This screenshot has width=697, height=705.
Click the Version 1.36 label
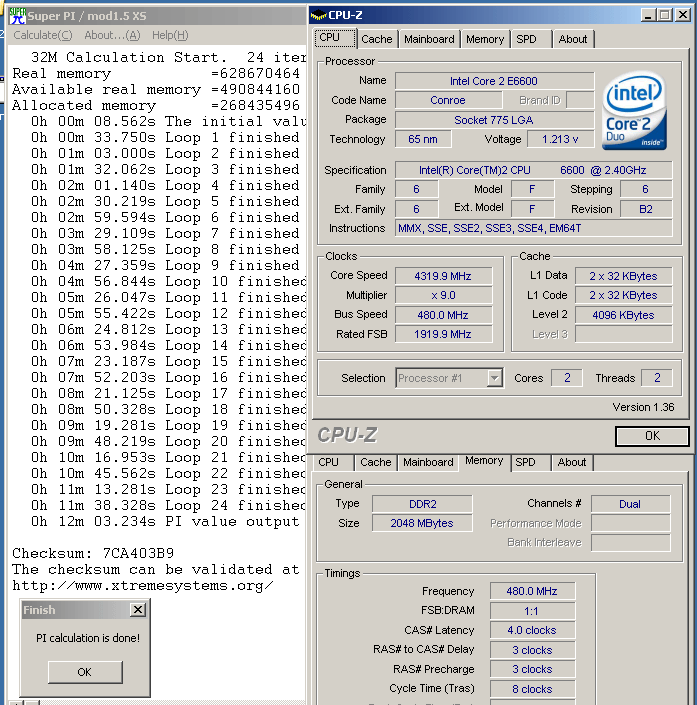(643, 407)
